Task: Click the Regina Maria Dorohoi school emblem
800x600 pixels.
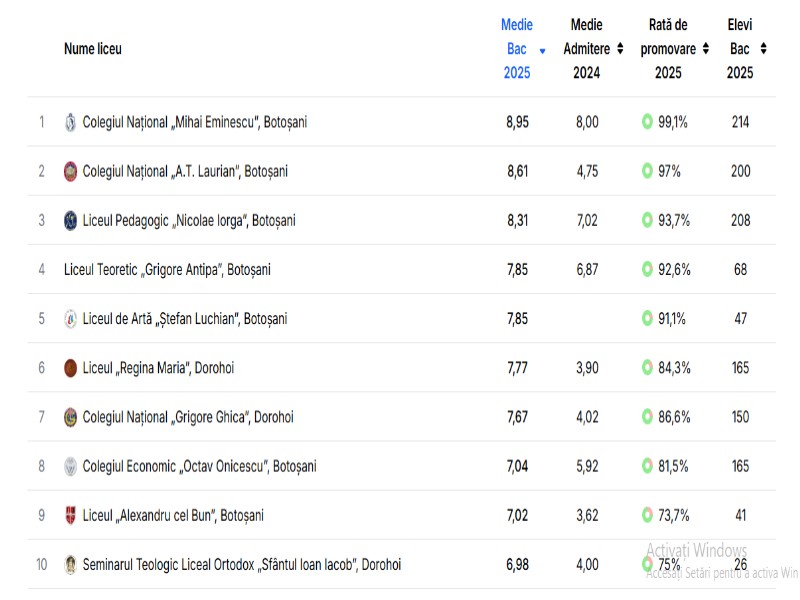Action: pyautogui.click(x=70, y=368)
